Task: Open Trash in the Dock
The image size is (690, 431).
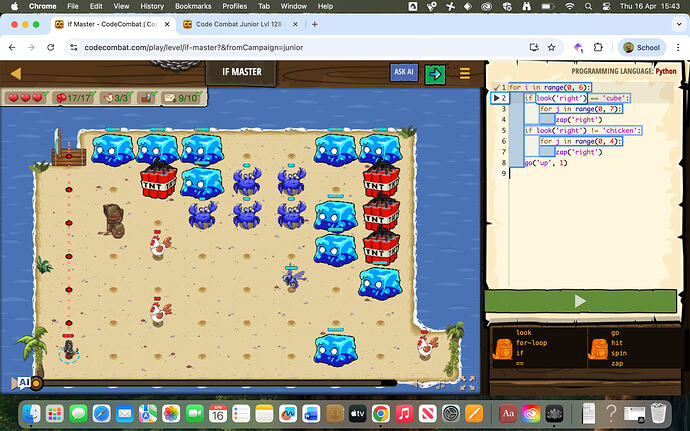Action: pos(658,413)
